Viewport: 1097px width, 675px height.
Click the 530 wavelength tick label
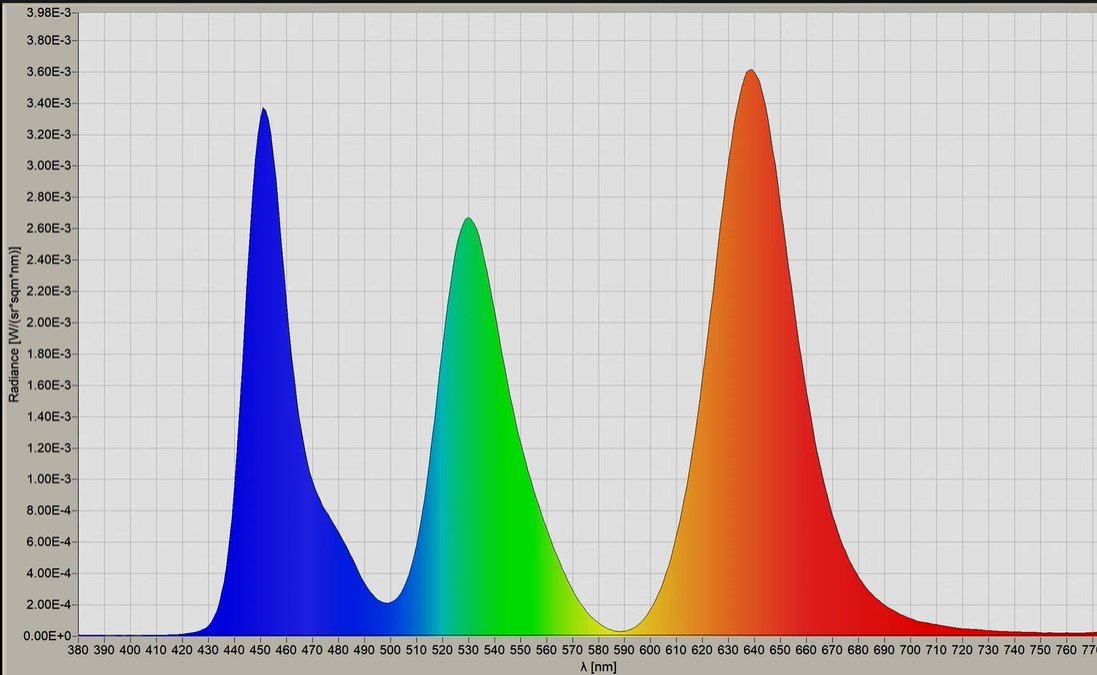[468, 650]
